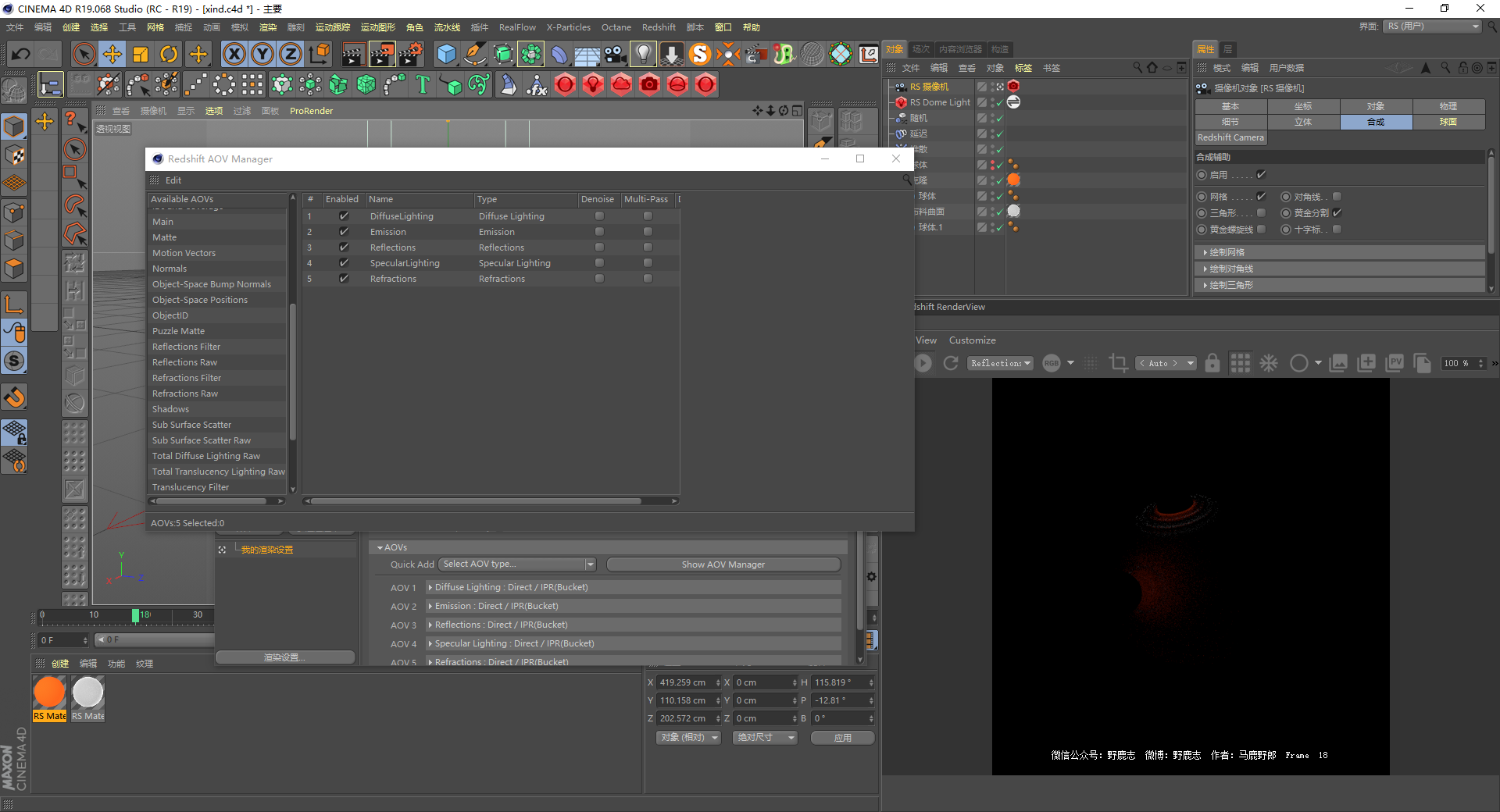The image size is (1500, 812).
Task: Expand the 绘制网格 section
Action: [x=1339, y=252]
